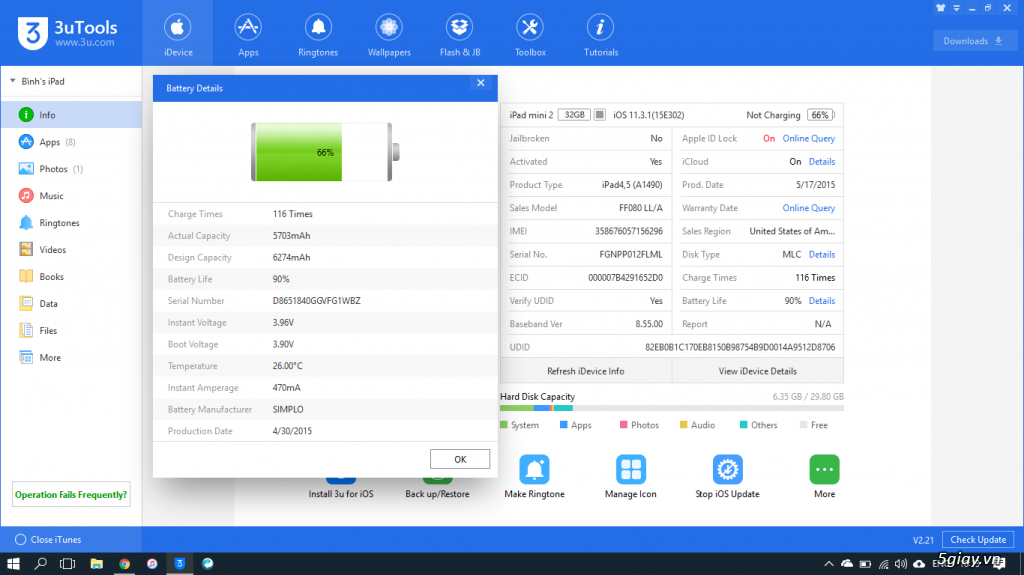Click the skin shirt icon in title bar

tap(940, 8)
